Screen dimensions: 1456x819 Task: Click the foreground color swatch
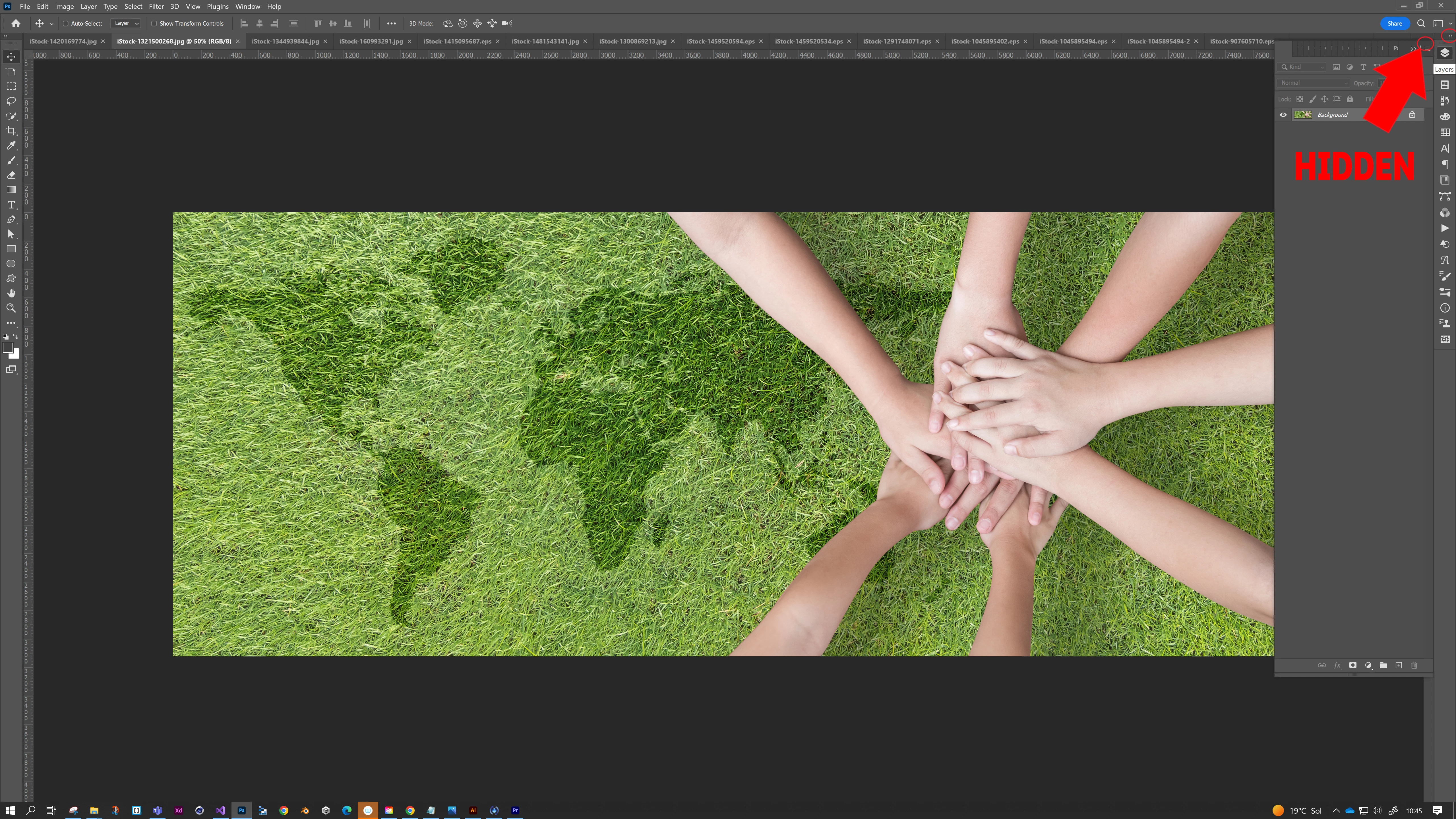[8, 348]
